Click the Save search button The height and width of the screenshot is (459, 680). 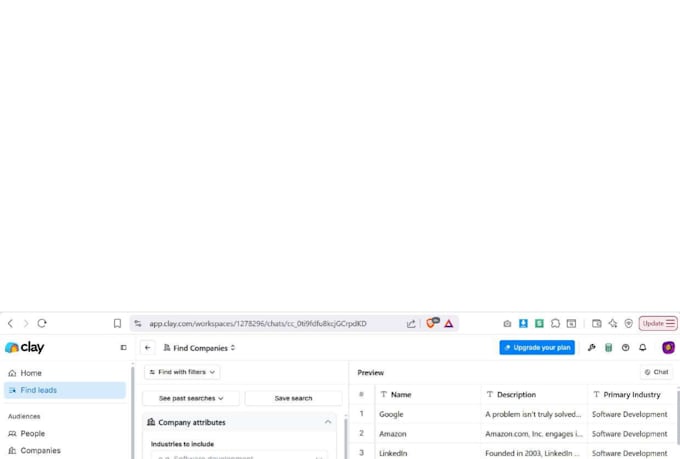coord(293,398)
